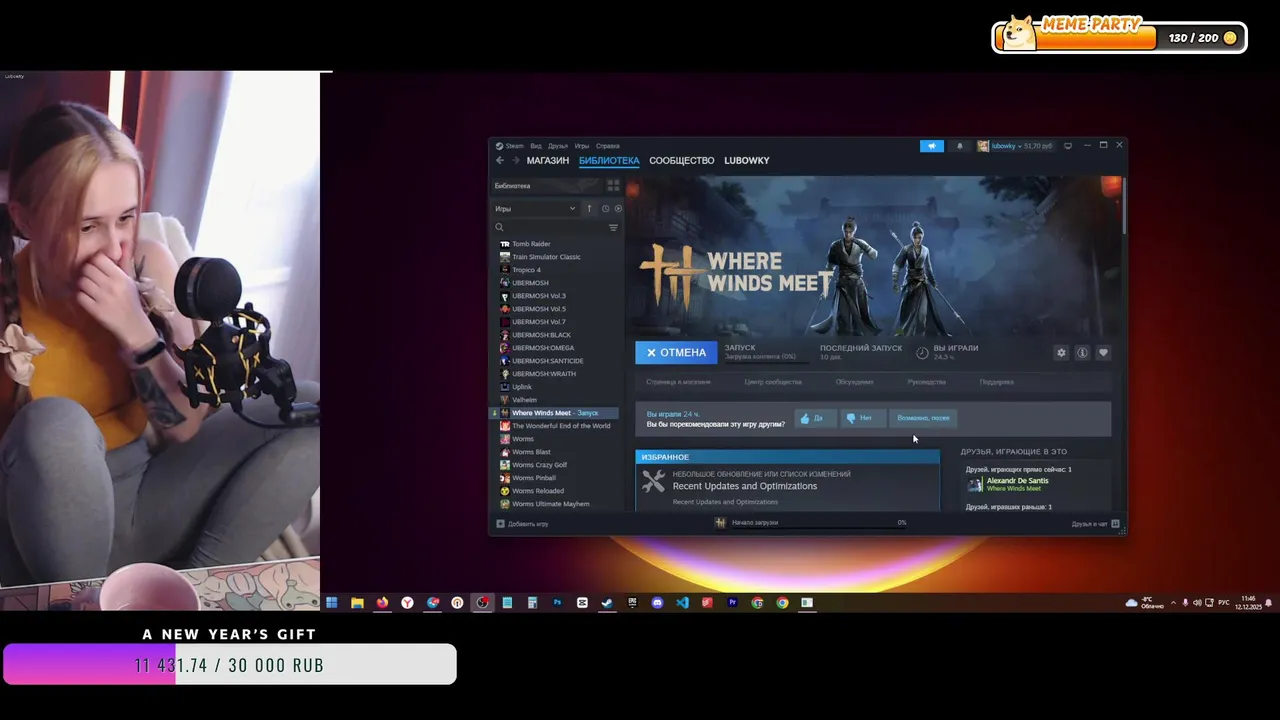This screenshot has width=1280, height=720.
Task: Open the Discord taskbar icon
Action: pos(657,603)
